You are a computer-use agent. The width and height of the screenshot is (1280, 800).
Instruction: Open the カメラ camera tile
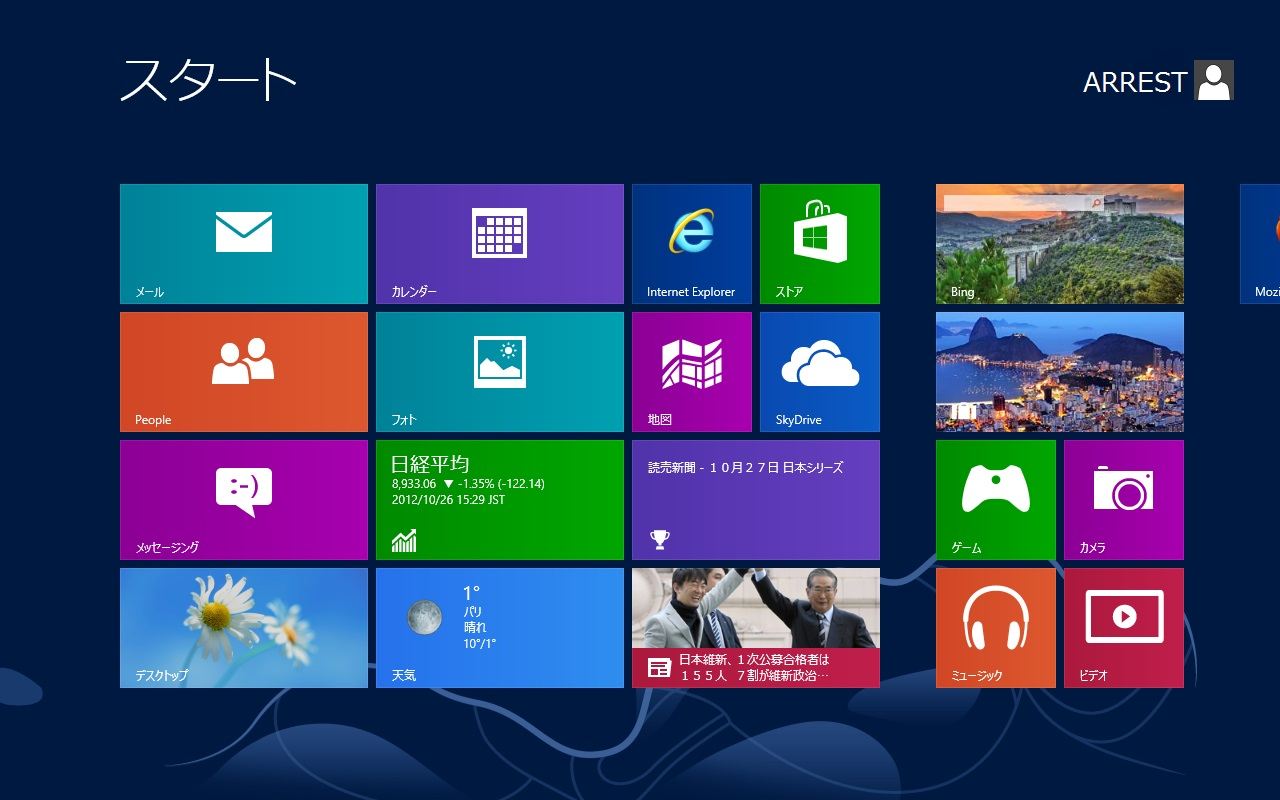point(1124,500)
